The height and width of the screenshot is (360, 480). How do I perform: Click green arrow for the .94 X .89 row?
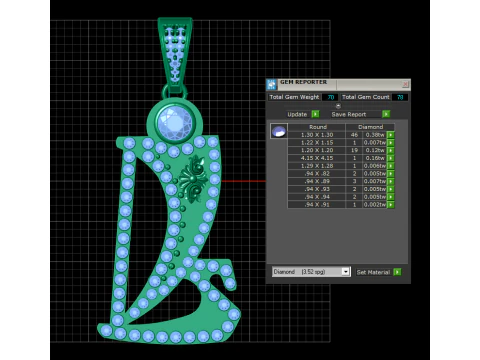click(391, 181)
